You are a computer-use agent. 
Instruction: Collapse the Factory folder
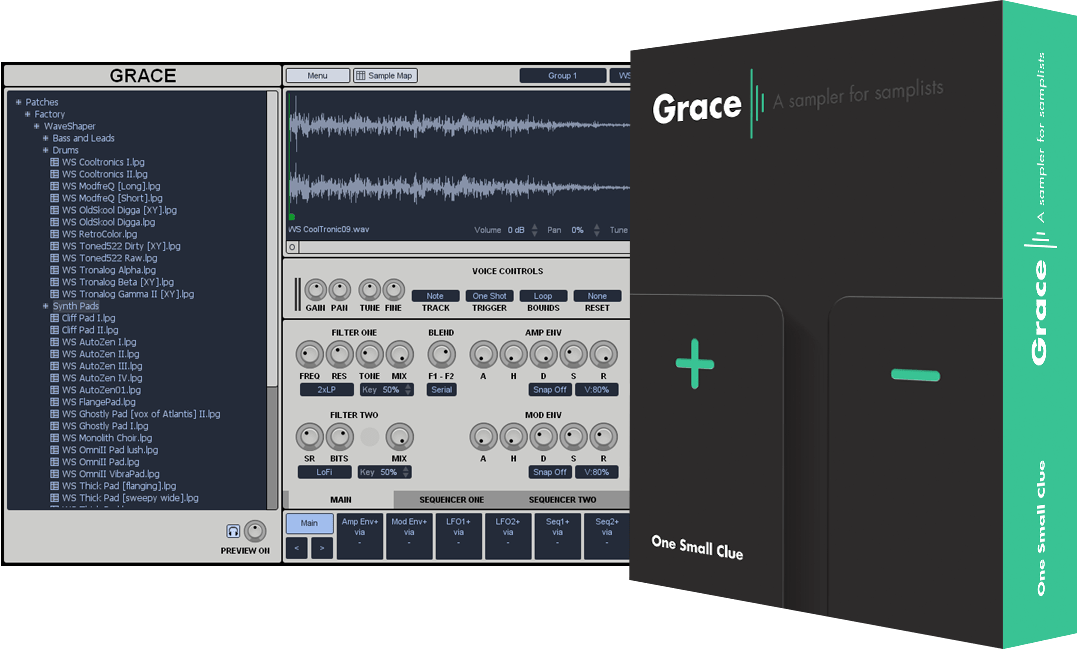click(27, 114)
